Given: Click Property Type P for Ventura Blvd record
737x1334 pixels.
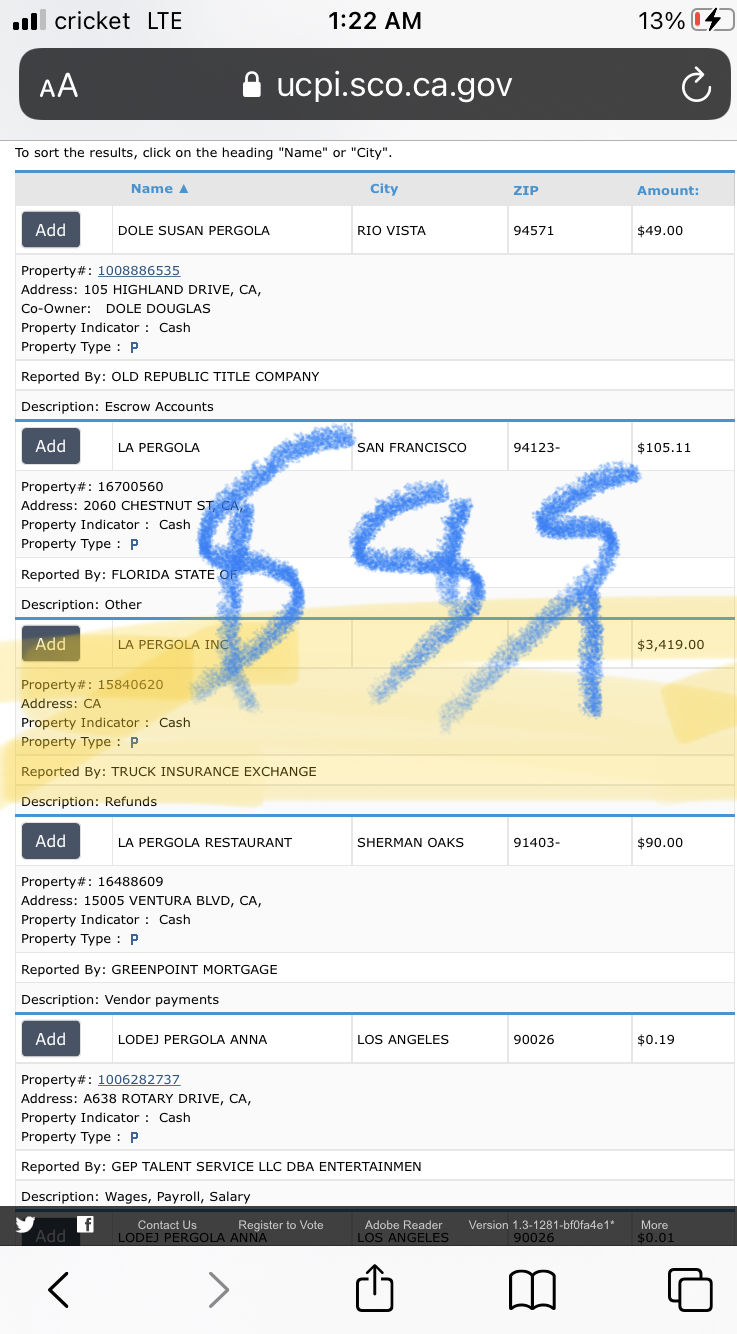Looking at the screenshot, I should [x=134, y=939].
